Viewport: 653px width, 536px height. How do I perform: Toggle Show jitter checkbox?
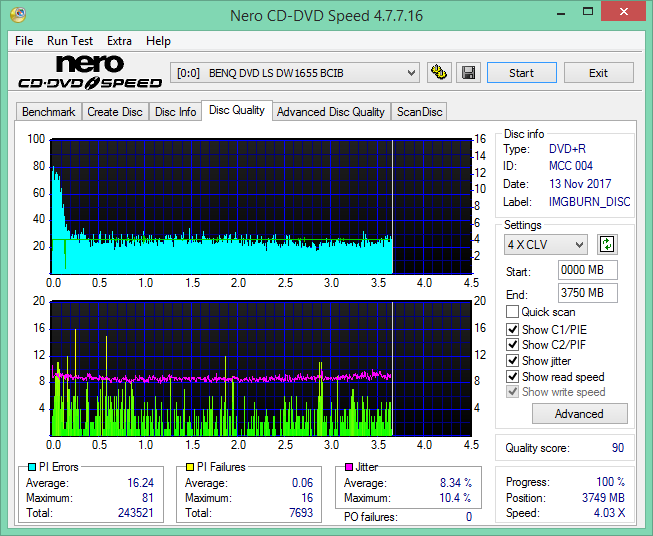pos(512,361)
